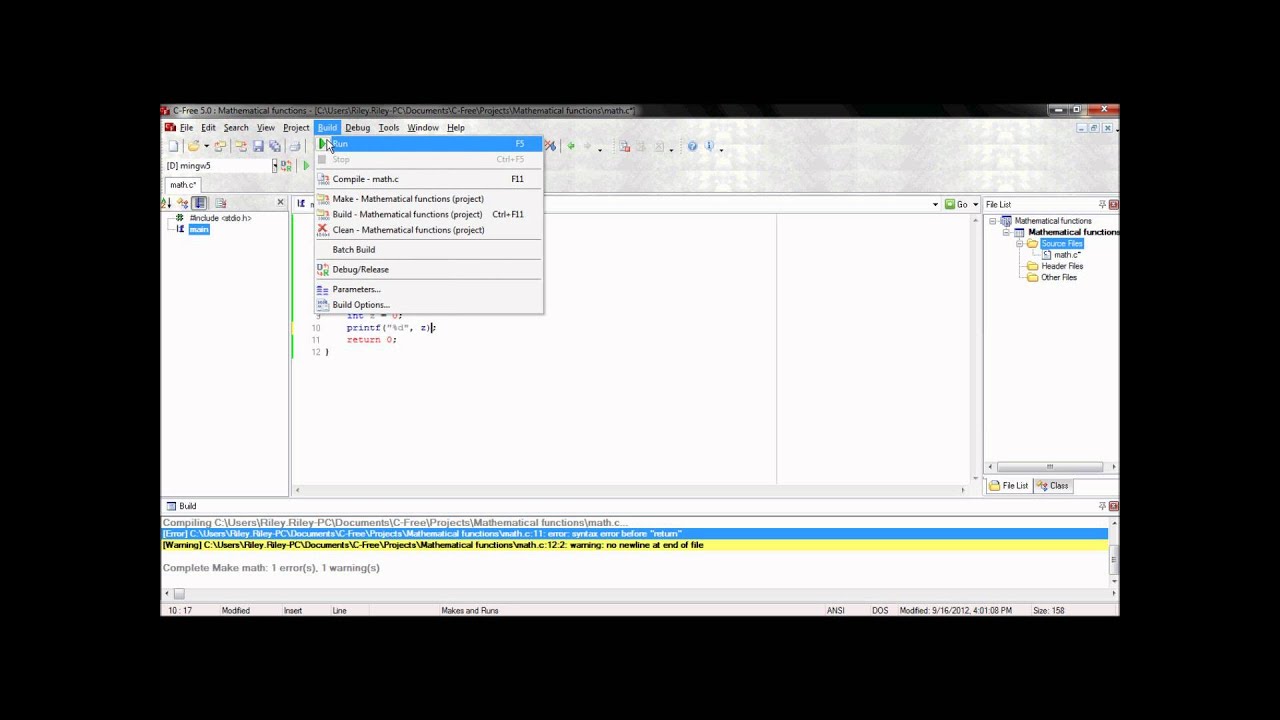The height and width of the screenshot is (720, 1280).
Task: Open the Tools menu
Action: click(389, 128)
